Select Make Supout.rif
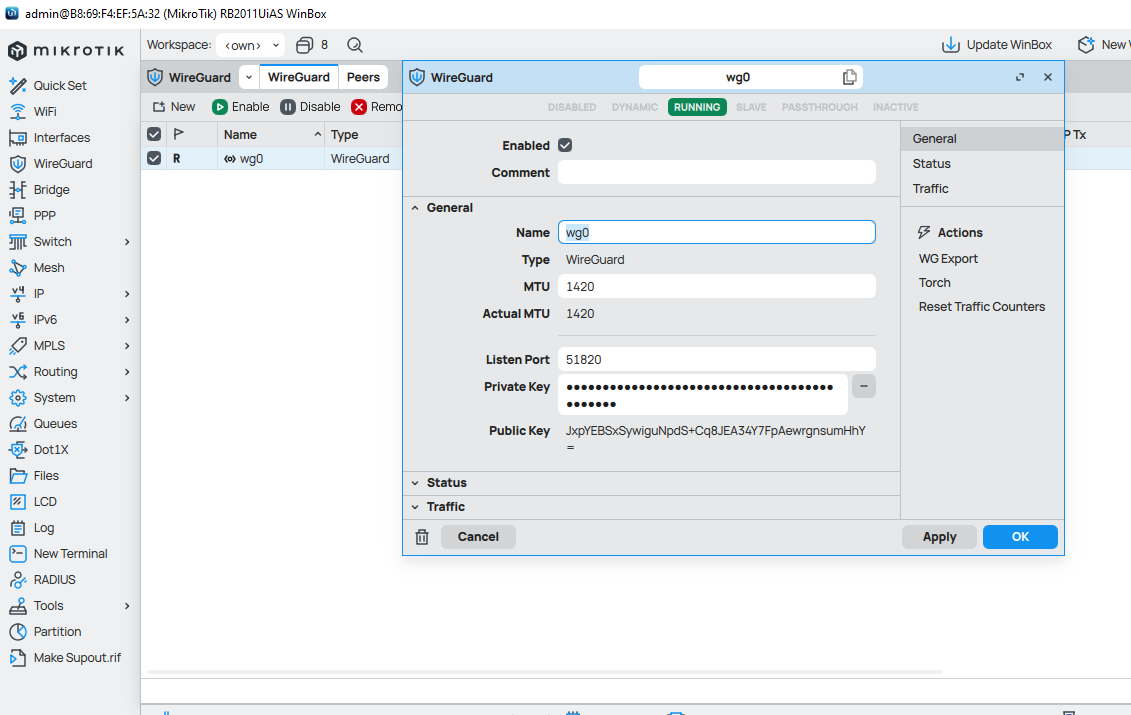This screenshot has height=715, width=1131. (x=66, y=657)
